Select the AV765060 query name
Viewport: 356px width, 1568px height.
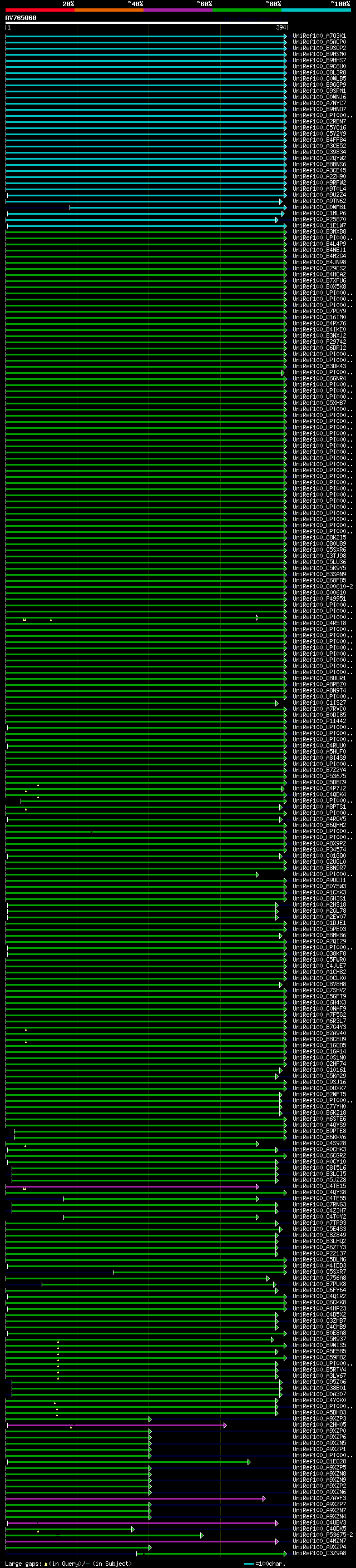[x=21, y=18]
